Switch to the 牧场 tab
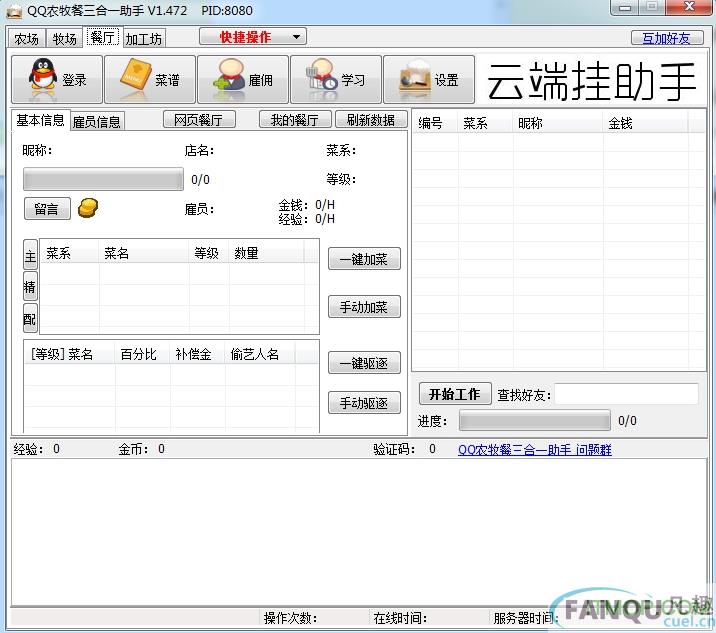The image size is (716, 633). (x=64, y=38)
